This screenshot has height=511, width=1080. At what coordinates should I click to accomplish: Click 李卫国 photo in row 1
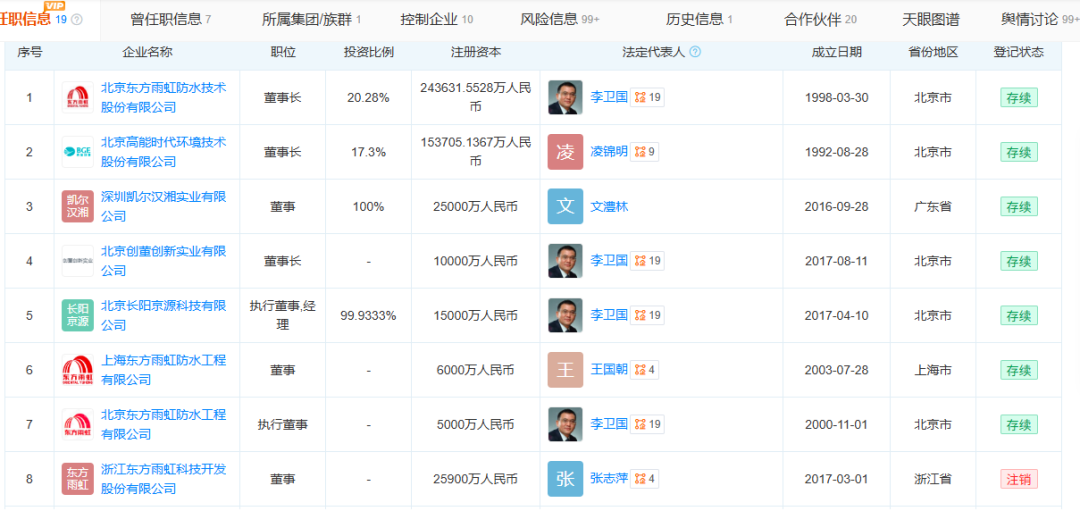coord(565,97)
